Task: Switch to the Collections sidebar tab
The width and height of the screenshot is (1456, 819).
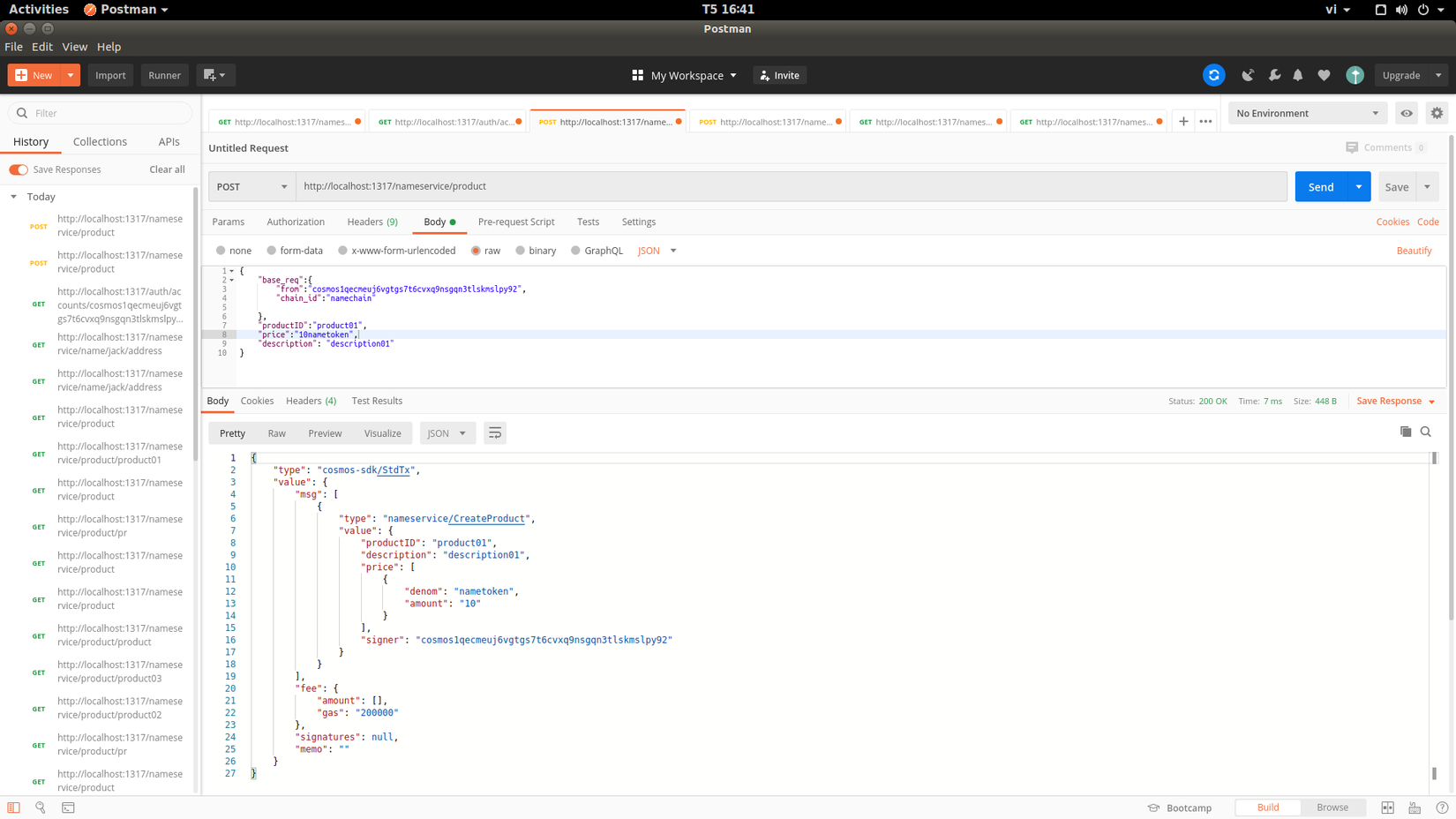Action: pos(100,141)
